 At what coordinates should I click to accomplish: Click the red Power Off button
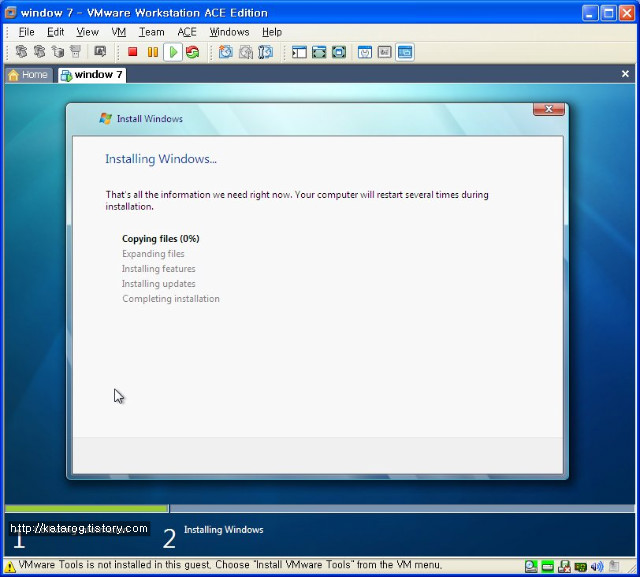[132, 52]
